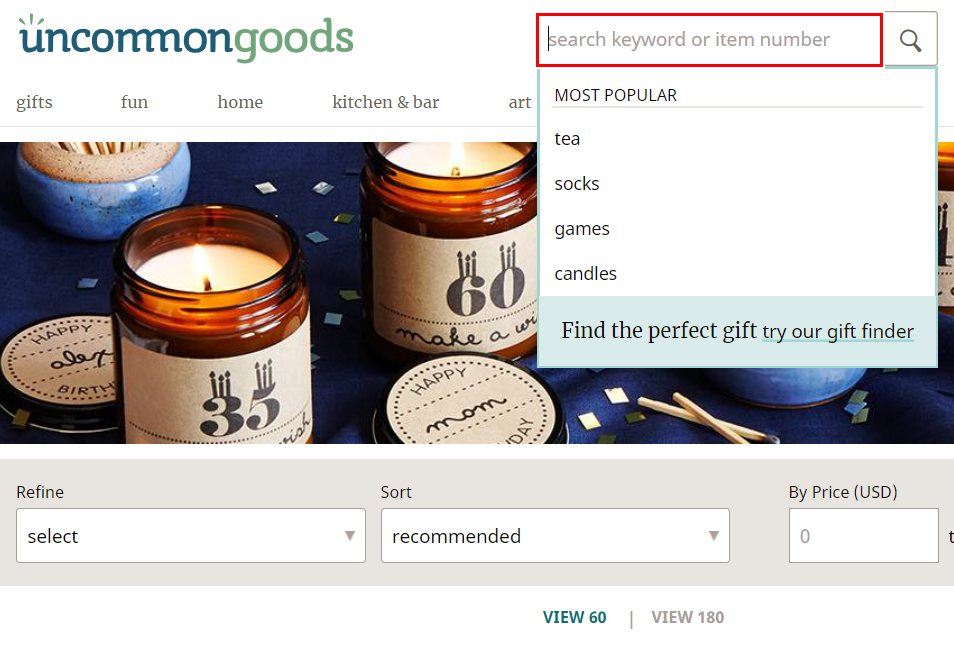Click the minimum price input field

[864, 536]
